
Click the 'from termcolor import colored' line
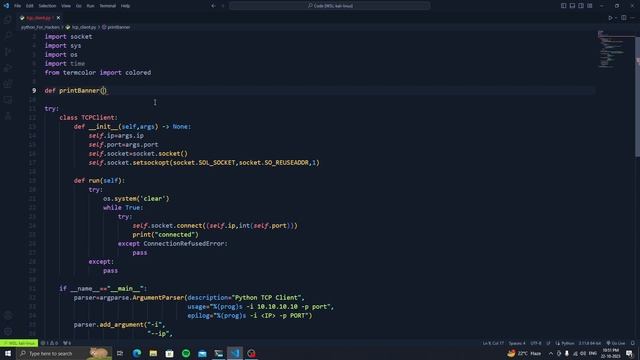[98, 73]
